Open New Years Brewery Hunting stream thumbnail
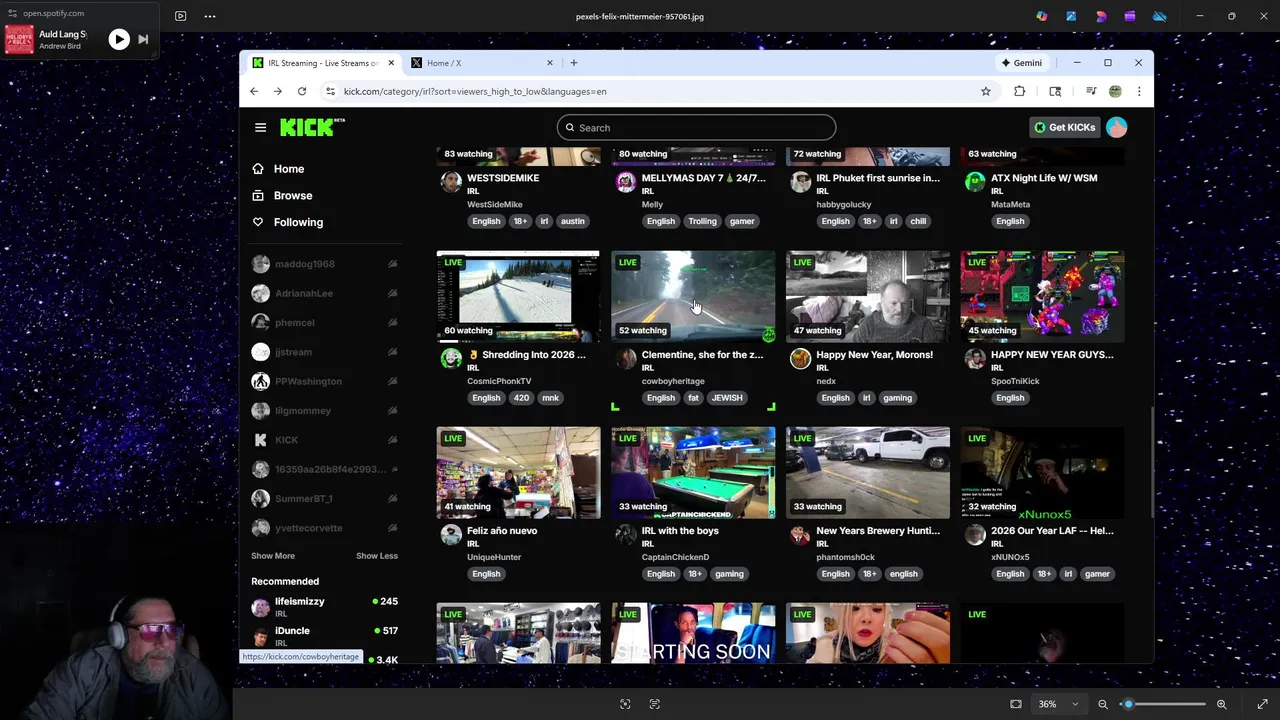 (868, 472)
